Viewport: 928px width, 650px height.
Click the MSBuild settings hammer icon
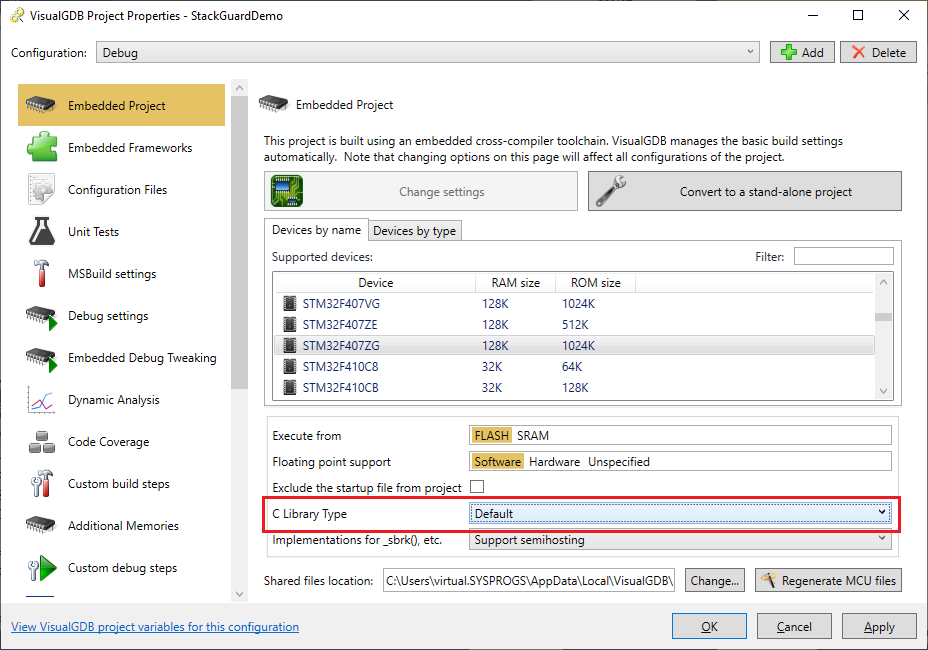(x=41, y=274)
